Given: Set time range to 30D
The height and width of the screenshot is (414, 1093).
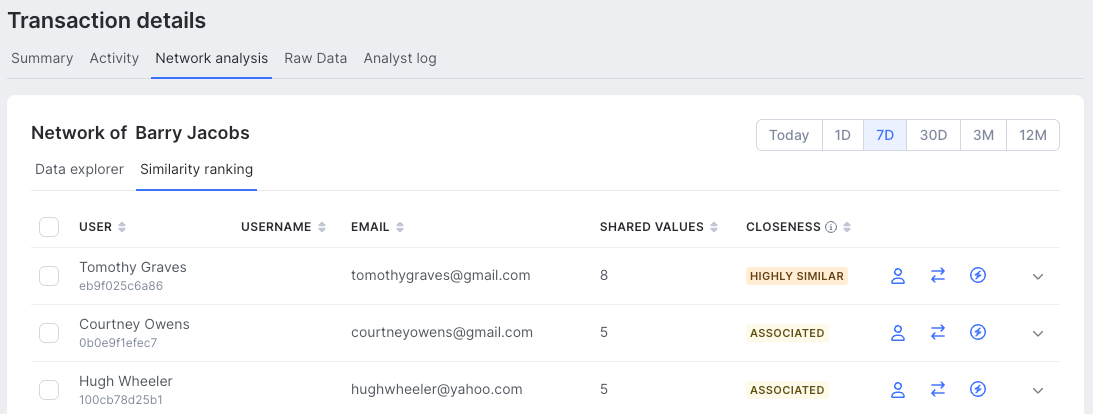Looking at the screenshot, I should click(933, 135).
